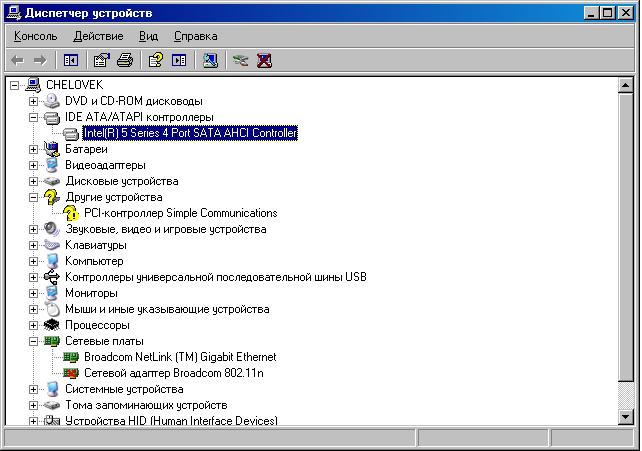Collapse the Сетевые платы node

(34, 341)
